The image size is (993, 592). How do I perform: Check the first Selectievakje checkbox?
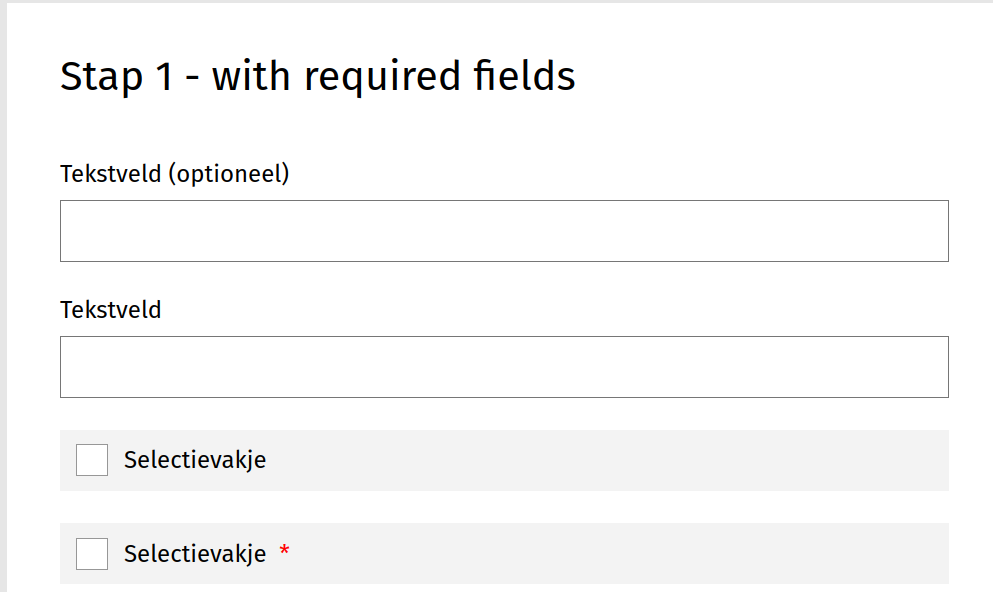(x=91, y=460)
